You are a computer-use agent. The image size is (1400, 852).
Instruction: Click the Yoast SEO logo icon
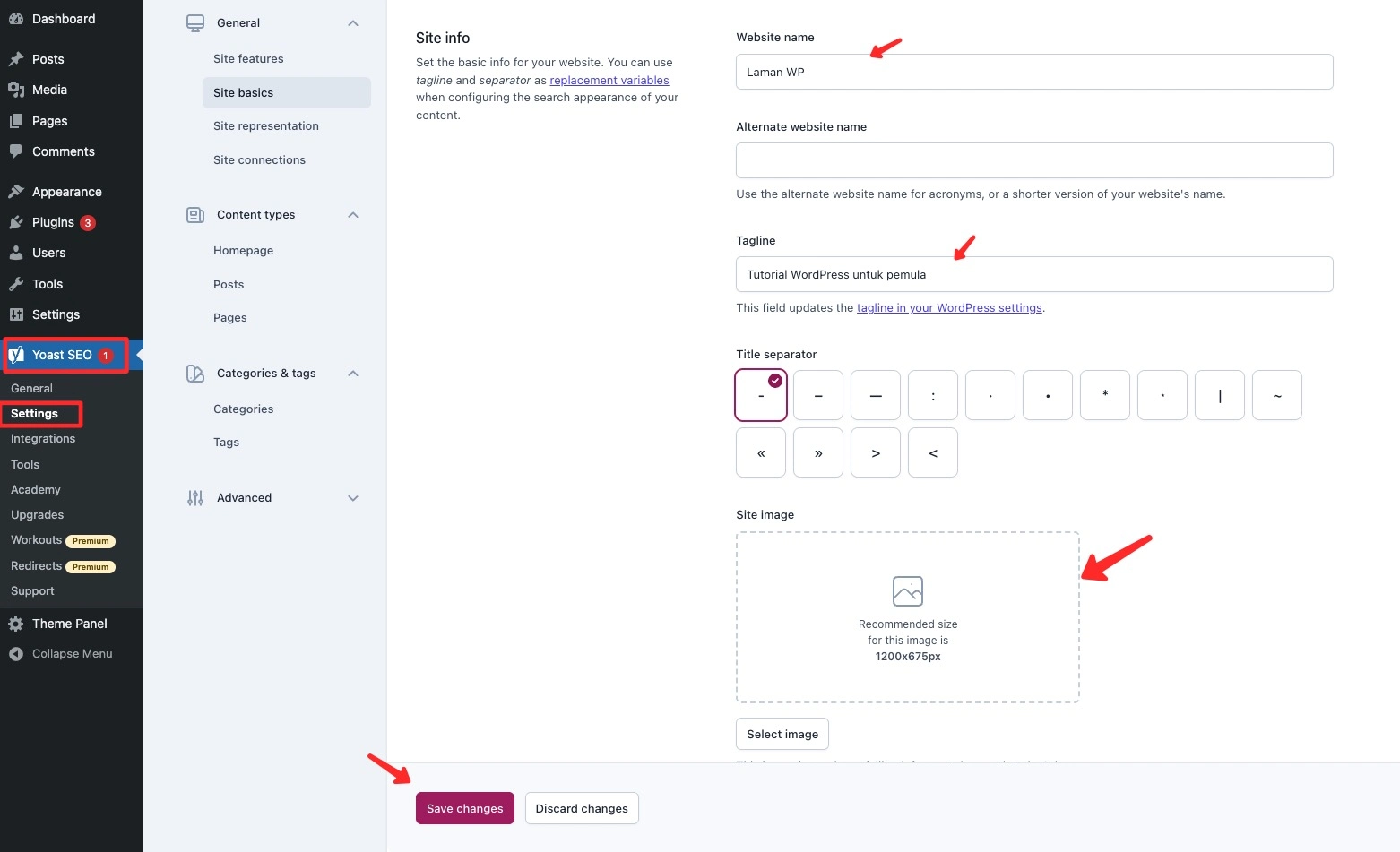16,355
